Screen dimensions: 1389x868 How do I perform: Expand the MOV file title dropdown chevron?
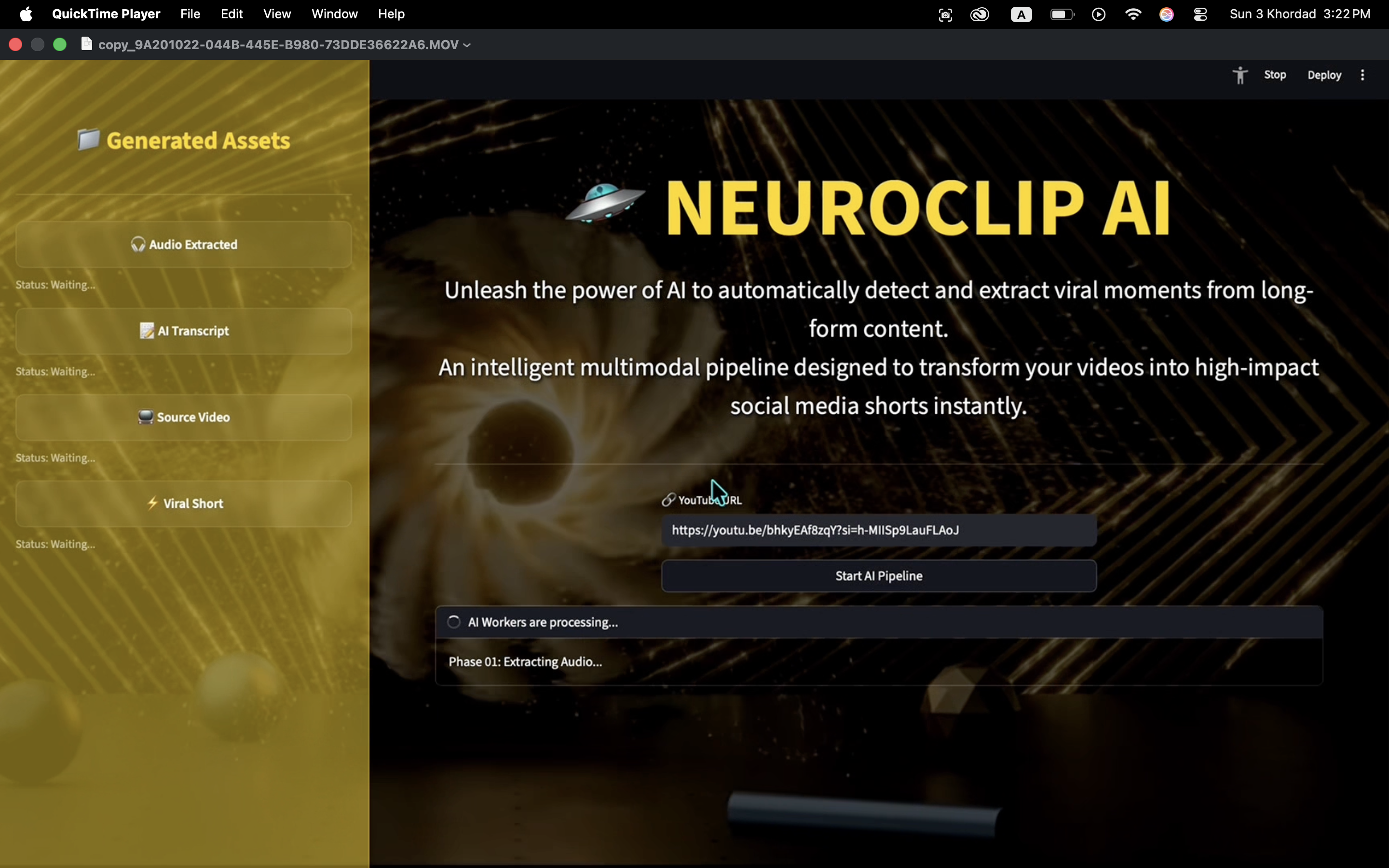pyautogui.click(x=467, y=45)
